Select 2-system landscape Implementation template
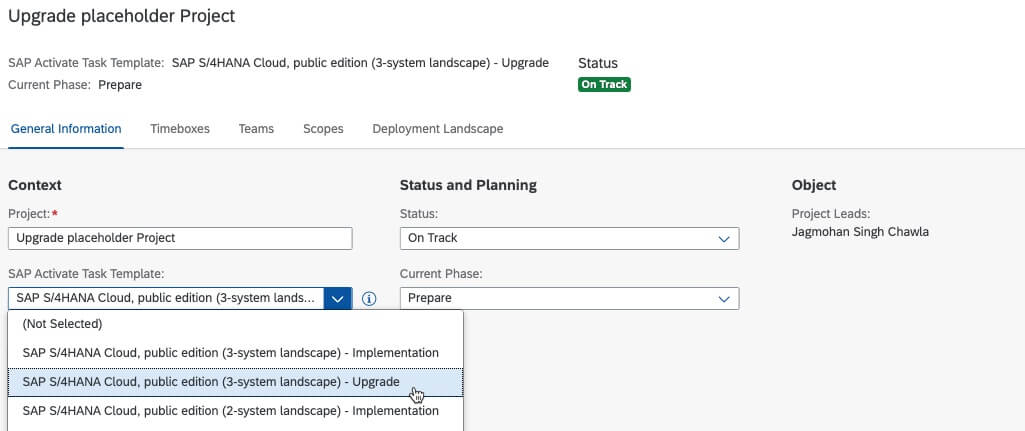This screenshot has width=1025, height=431. [x=235, y=411]
